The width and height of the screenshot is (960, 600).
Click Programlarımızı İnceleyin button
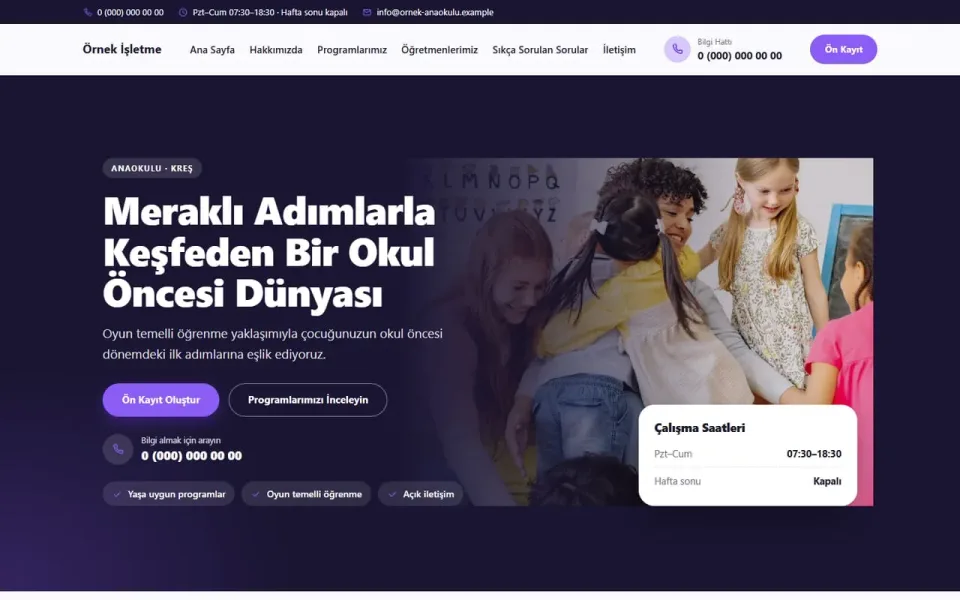pyautogui.click(x=308, y=400)
